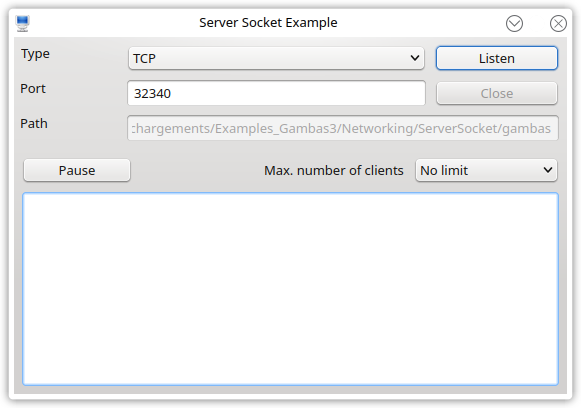Click empty title bar beside app icon

[111, 23]
